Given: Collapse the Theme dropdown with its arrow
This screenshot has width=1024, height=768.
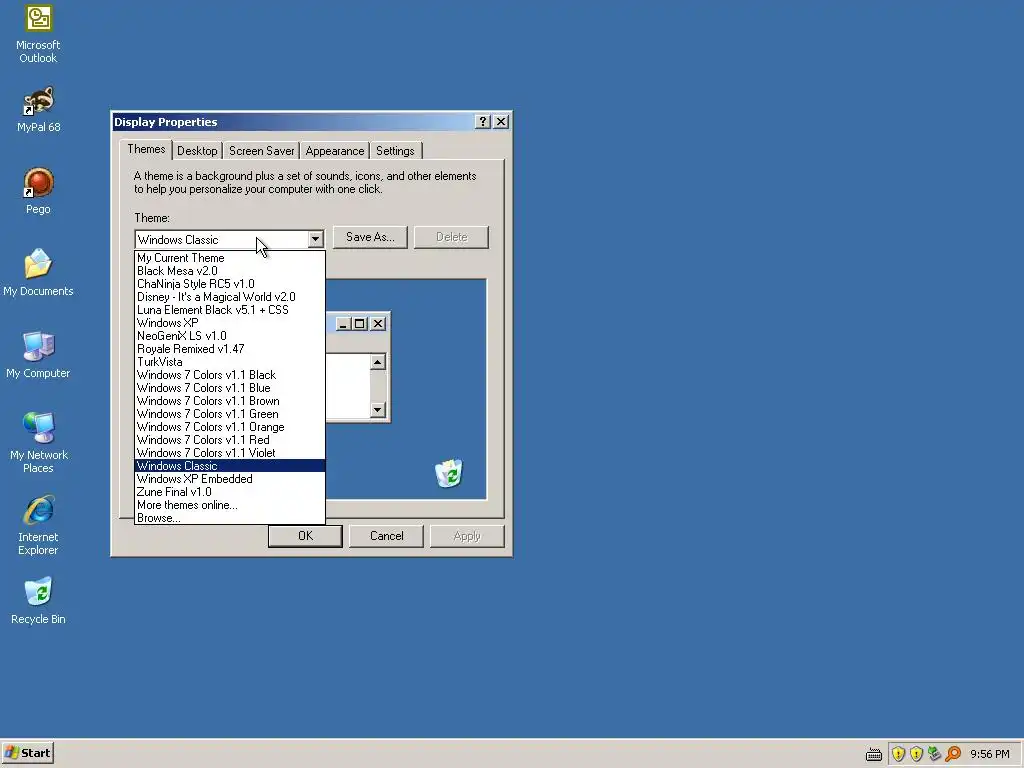Looking at the screenshot, I should pos(315,240).
